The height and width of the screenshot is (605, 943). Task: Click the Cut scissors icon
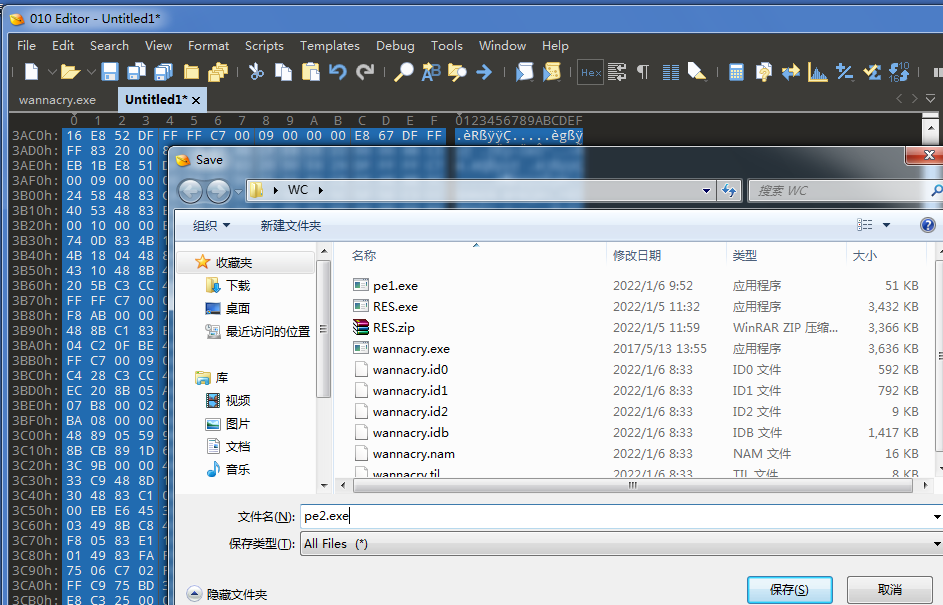[256, 72]
